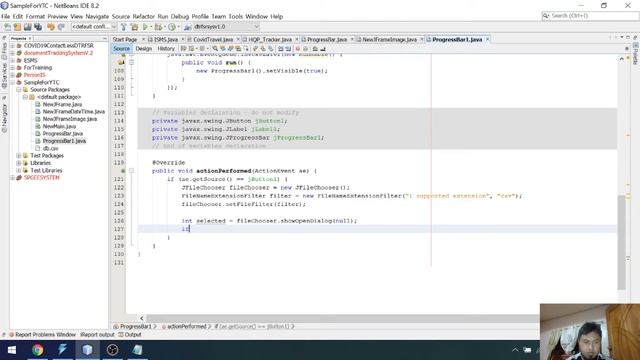Run the project with green play icon
Viewport: 640px width, 360px height.
click(x=145, y=27)
